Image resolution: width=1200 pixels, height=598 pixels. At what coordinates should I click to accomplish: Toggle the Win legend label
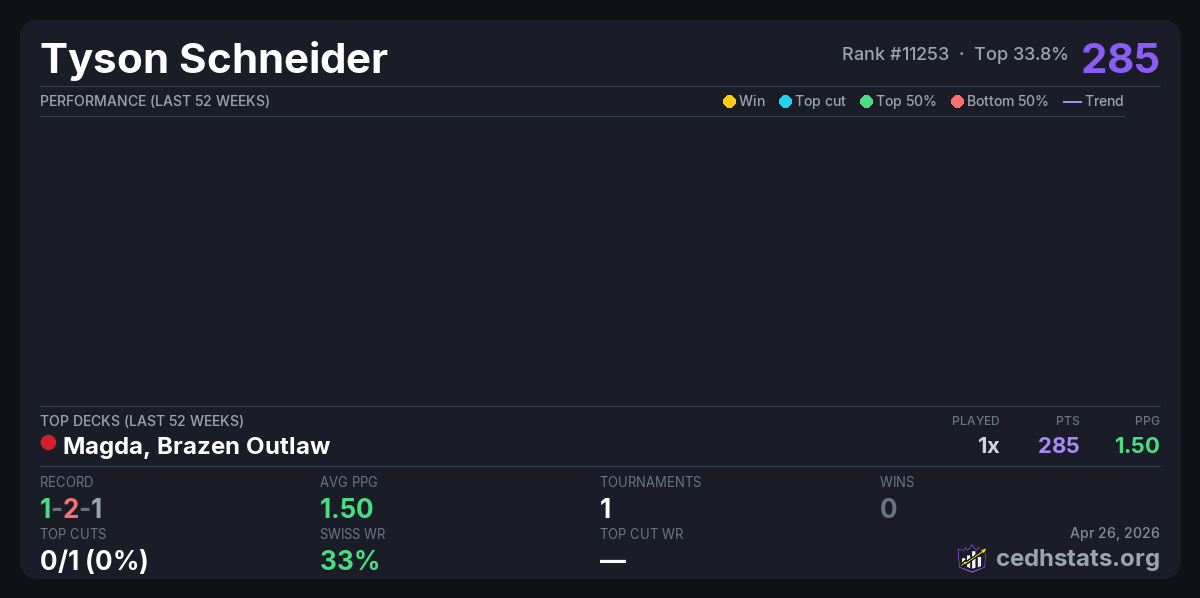coord(752,101)
